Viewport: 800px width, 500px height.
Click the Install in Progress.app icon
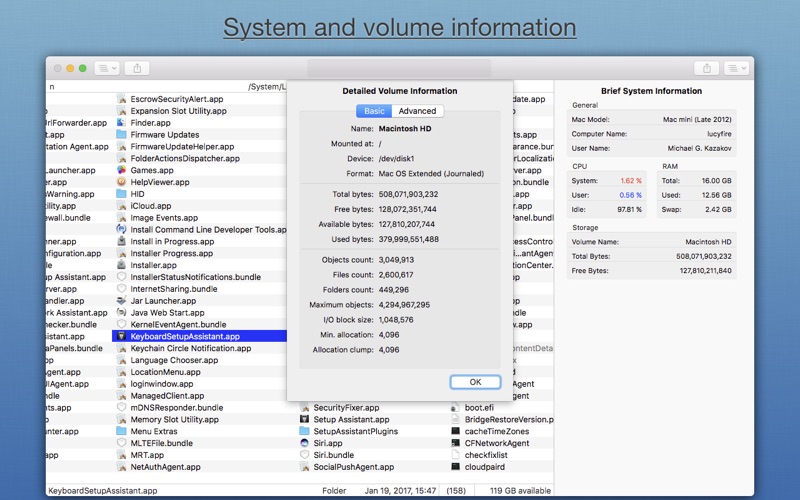click(121, 241)
